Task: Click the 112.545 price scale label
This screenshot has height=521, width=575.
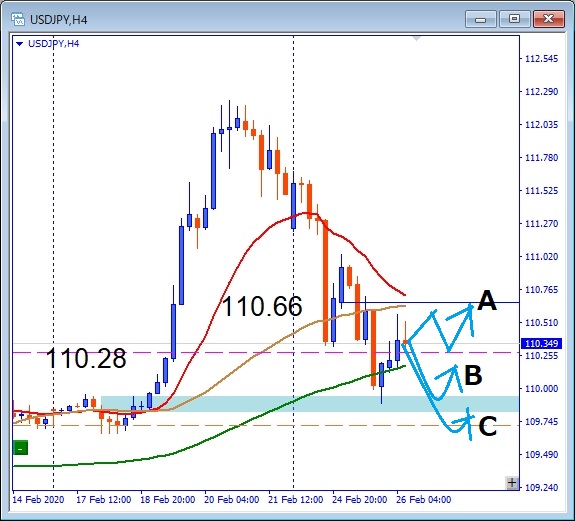Action: point(542,59)
